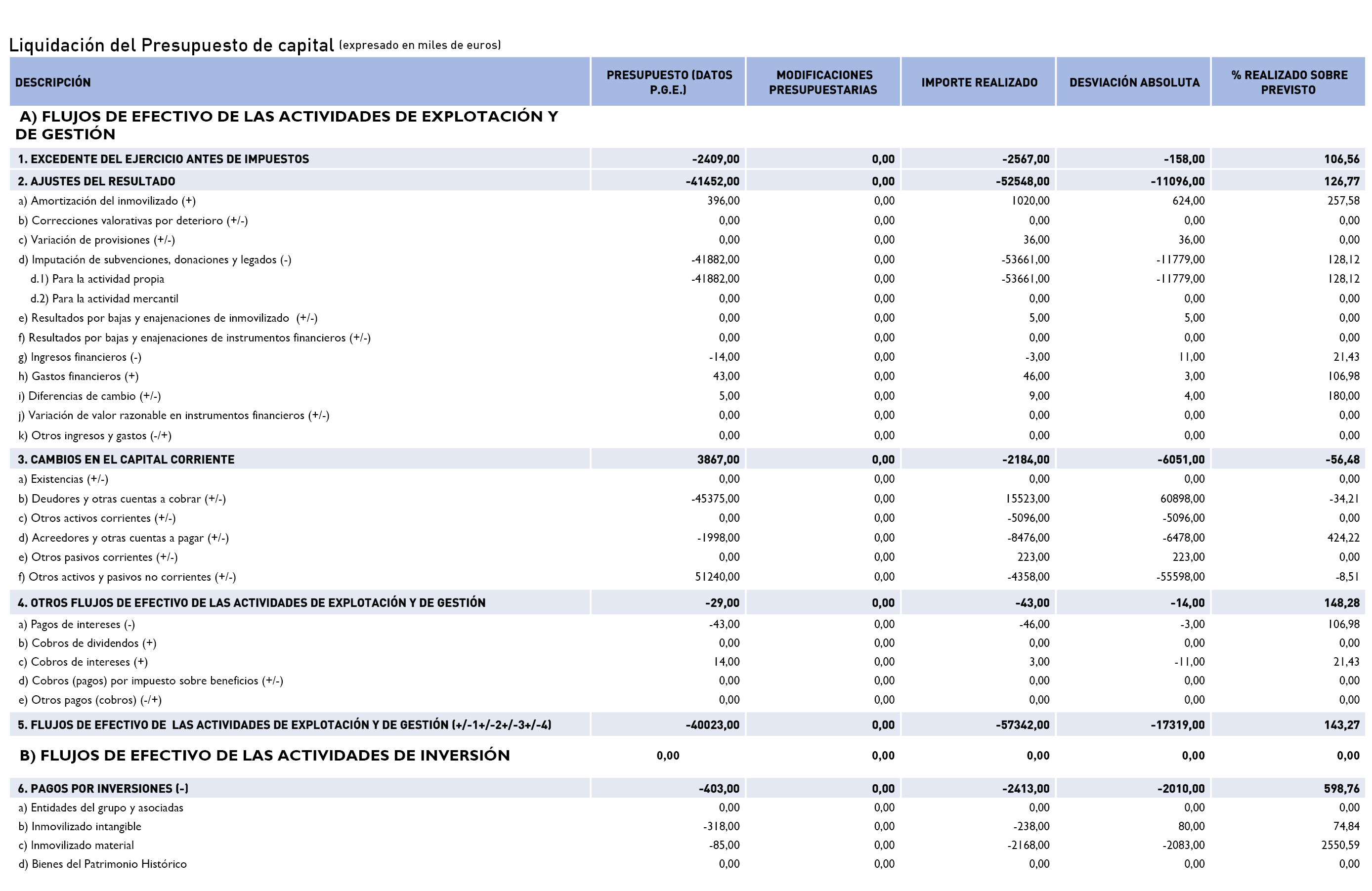Select row b) Cobros de dividendos (+)
This screenshot has height=891, width=1372.
click(687, 643)
